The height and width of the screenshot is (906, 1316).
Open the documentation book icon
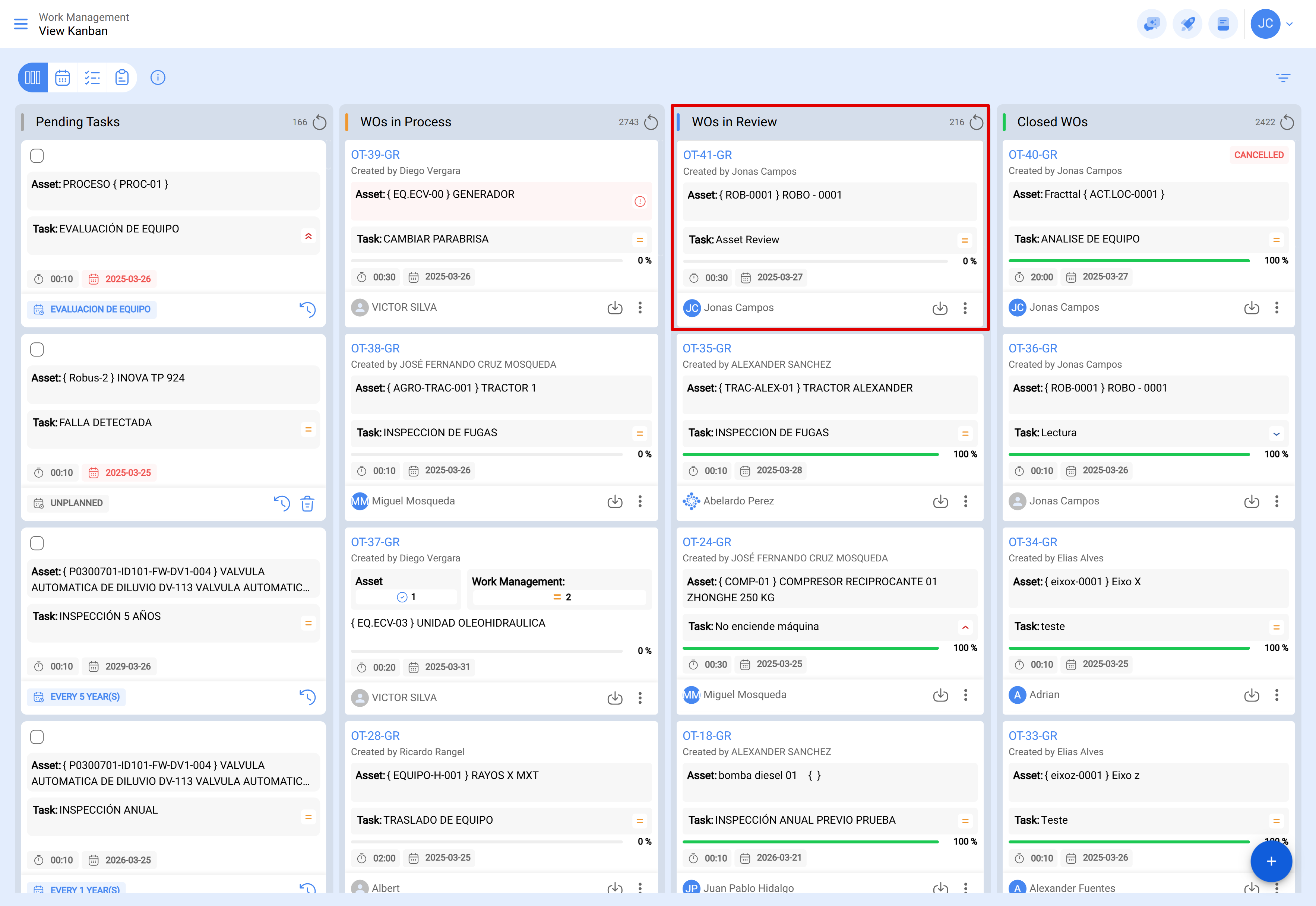(1224, 24)
